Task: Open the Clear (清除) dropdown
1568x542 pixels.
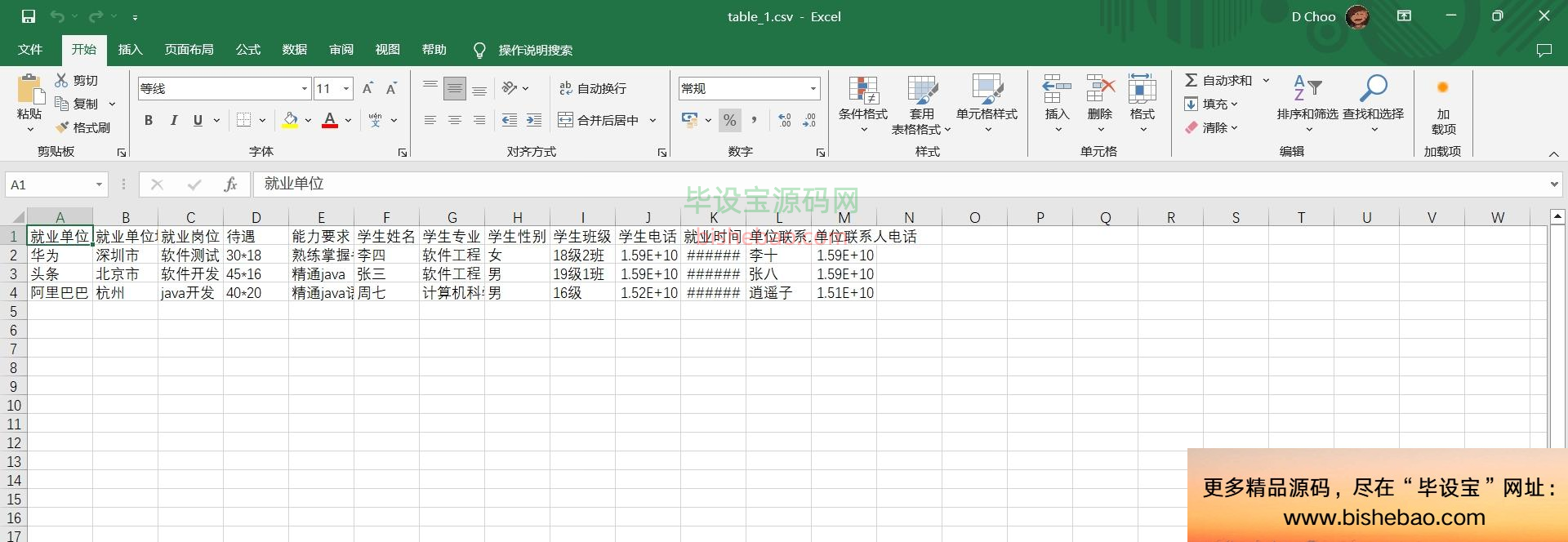Action: tap(1212, 127)
